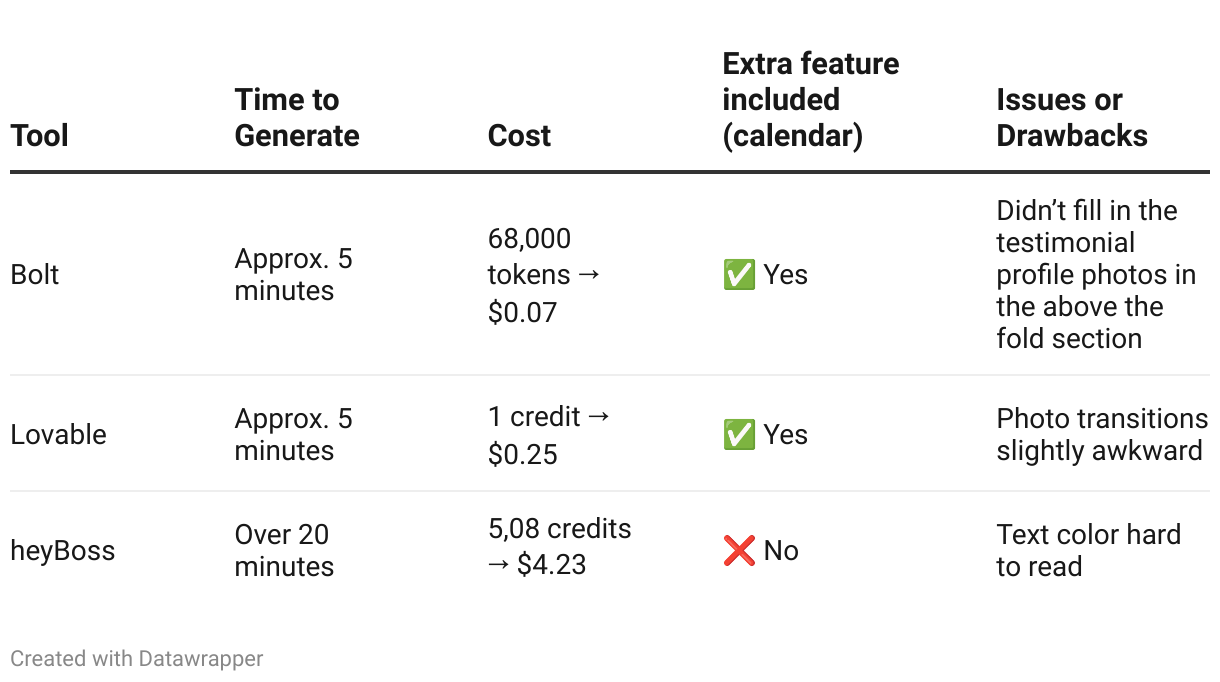Image resolution: width=1220 pixels, height=682 pixels.
Task: Click the green checkmark in Lovable row
Action: [x=739, y=435]
